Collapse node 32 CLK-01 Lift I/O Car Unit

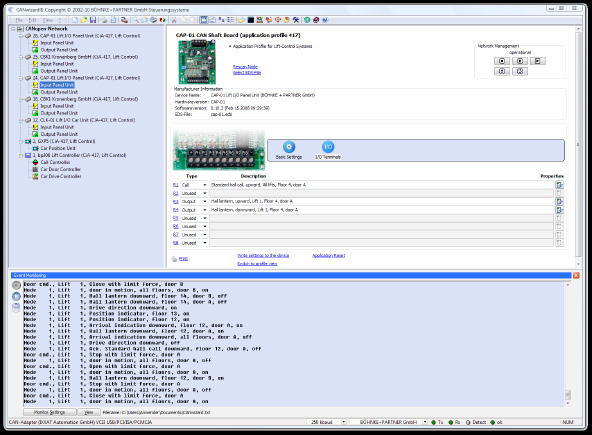pyautogui.click(x=22, y=120)
